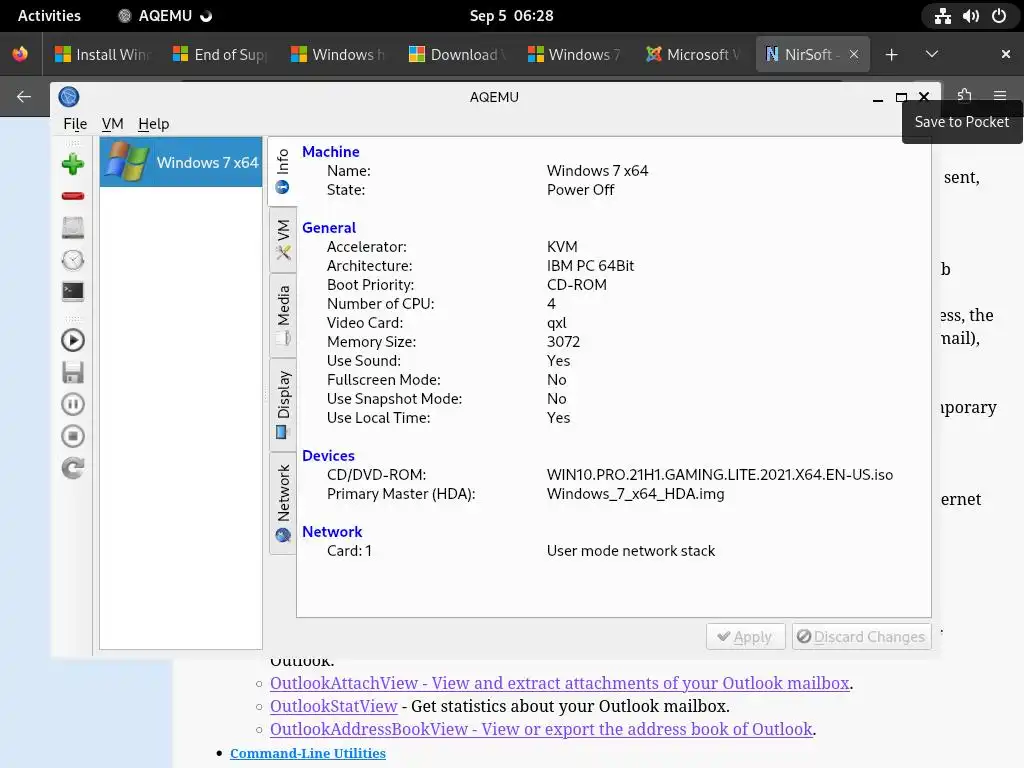Expand the list all tabs chevron
Image resolution: width=1024 pixels, height=768 pixels.
point(932,54)
